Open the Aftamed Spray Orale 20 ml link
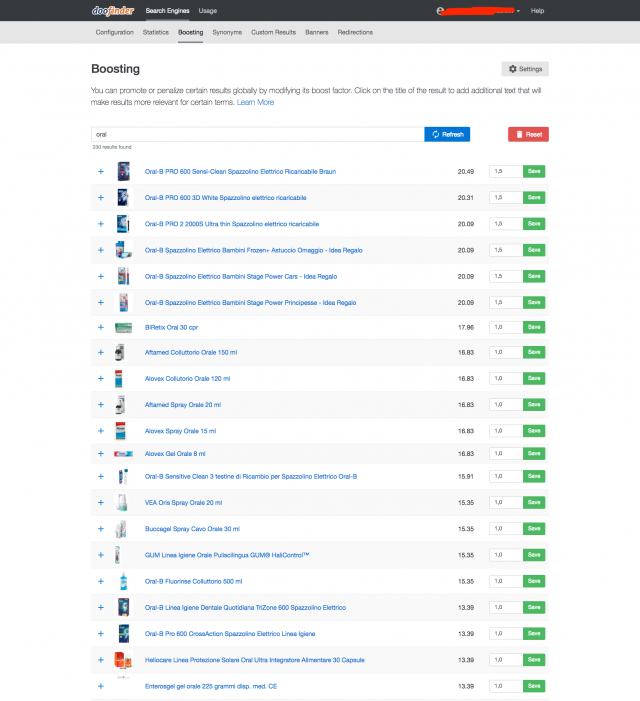This screenshot has height=701, width=640. (x=183, y=405)
